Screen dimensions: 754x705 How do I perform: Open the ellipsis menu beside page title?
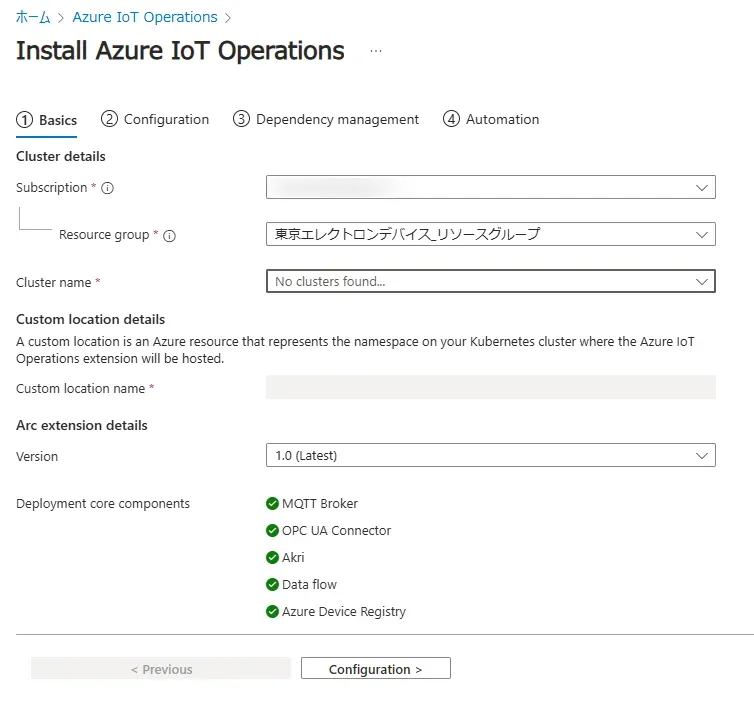pyautogui.click(x=376, y=52)
